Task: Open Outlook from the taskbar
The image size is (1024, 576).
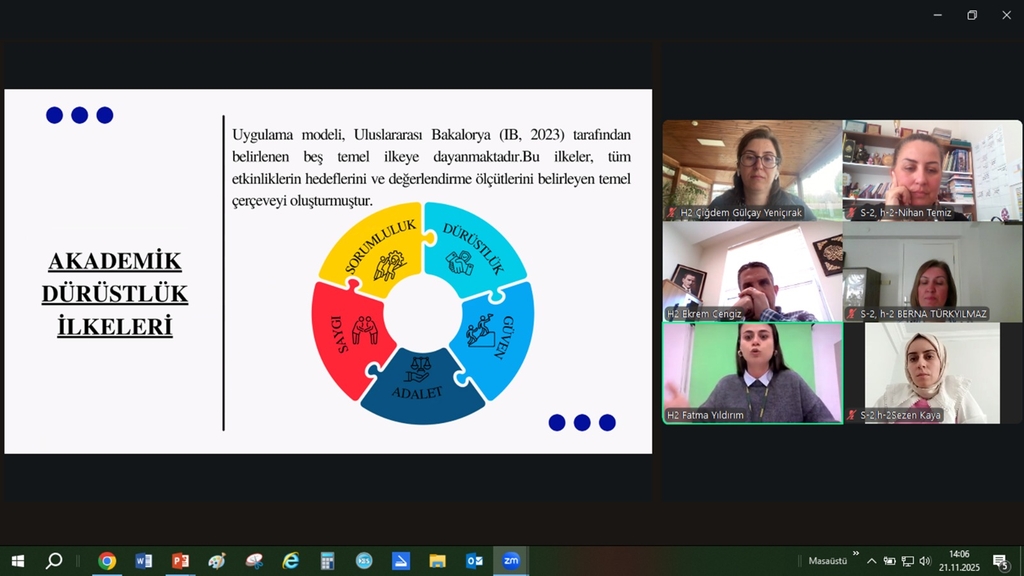Action: pos(474,561)
